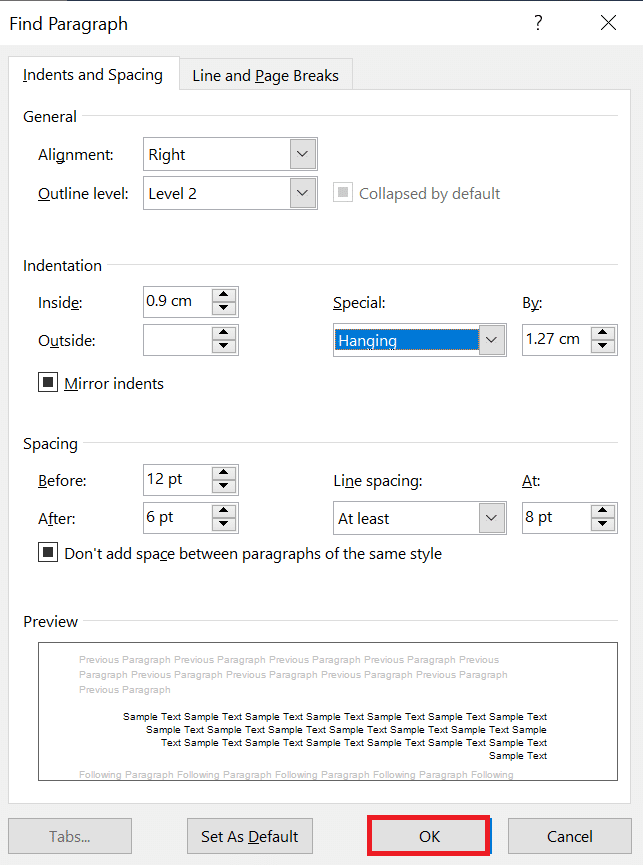Click the Inside indentation field

tap(178, 302)
